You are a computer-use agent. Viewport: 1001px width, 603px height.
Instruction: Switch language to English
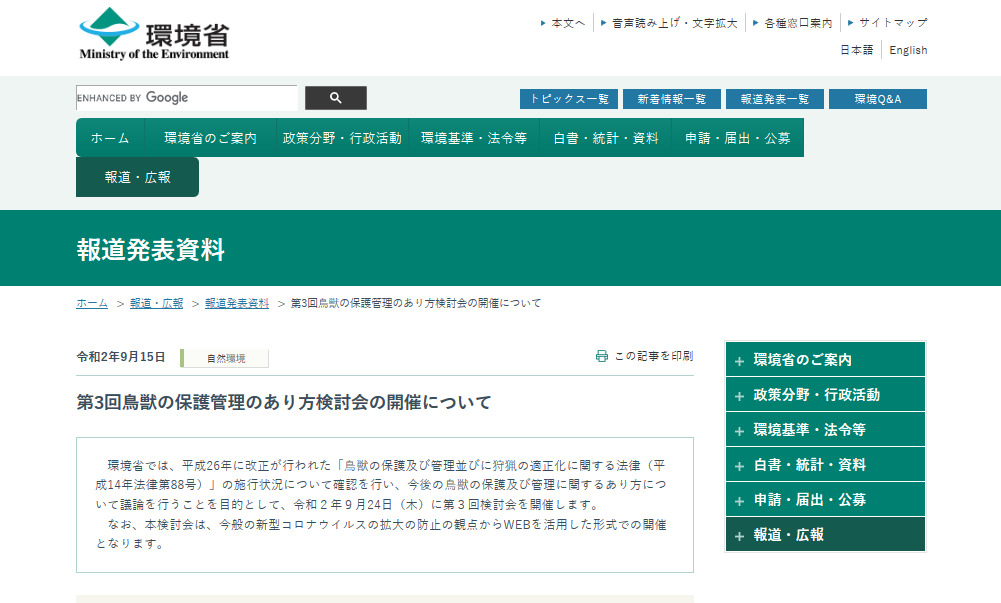tap(908, 50)
